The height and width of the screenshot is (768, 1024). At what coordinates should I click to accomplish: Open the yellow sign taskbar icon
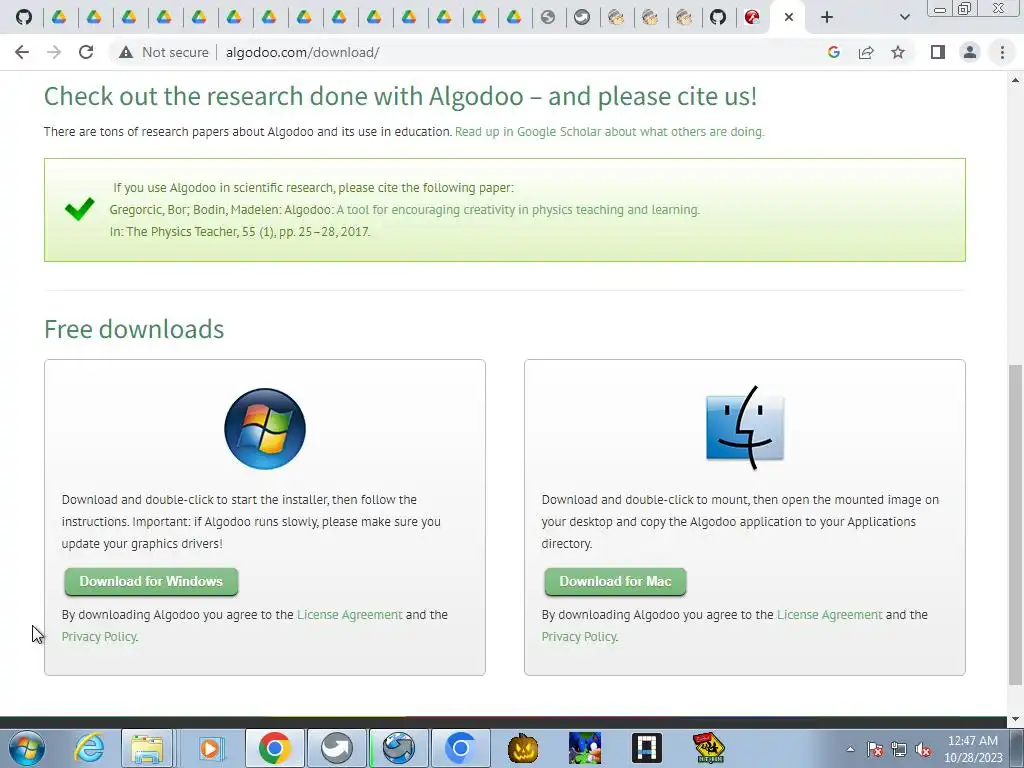(709, 748)
